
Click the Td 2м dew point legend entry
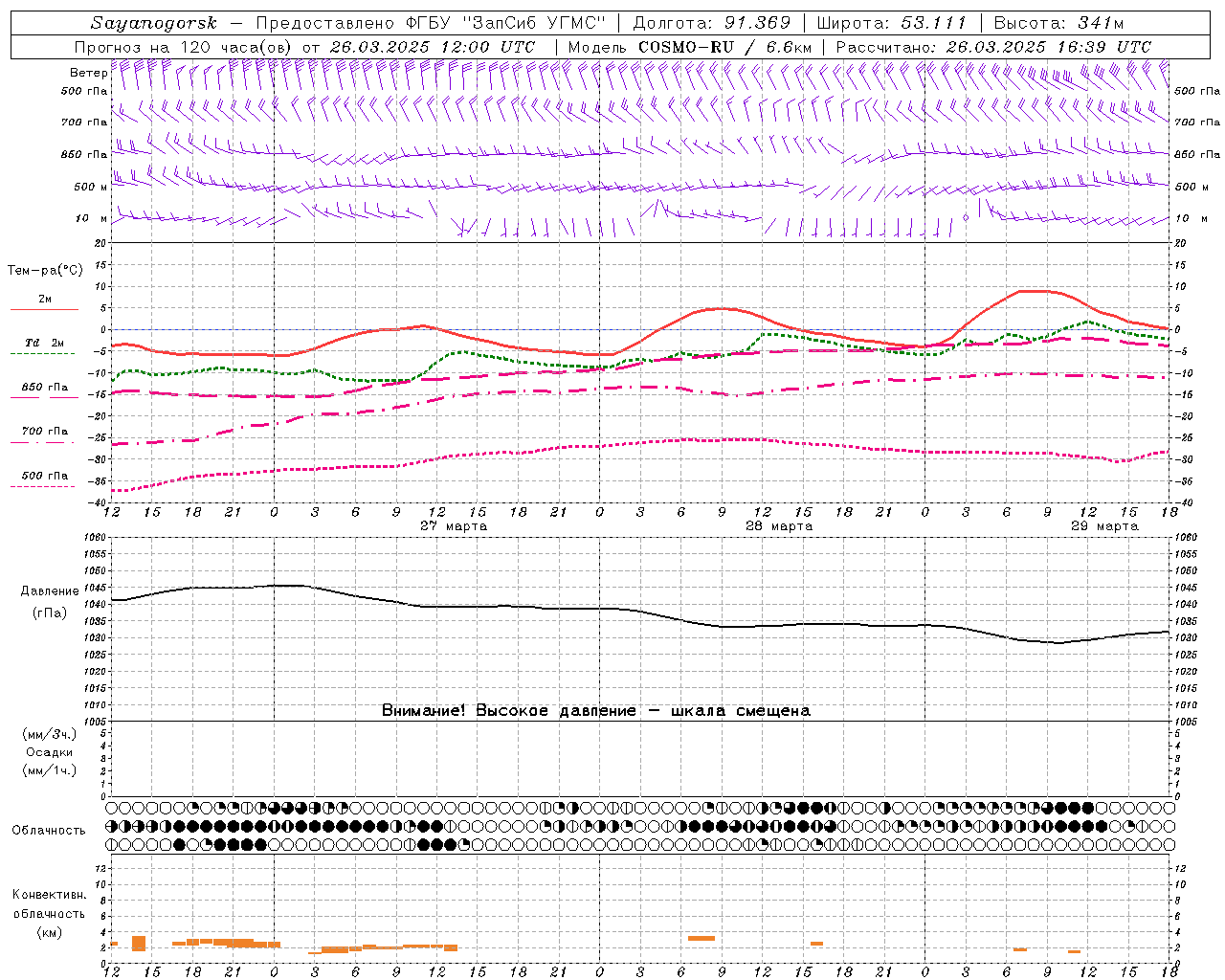tap(44, 346)
